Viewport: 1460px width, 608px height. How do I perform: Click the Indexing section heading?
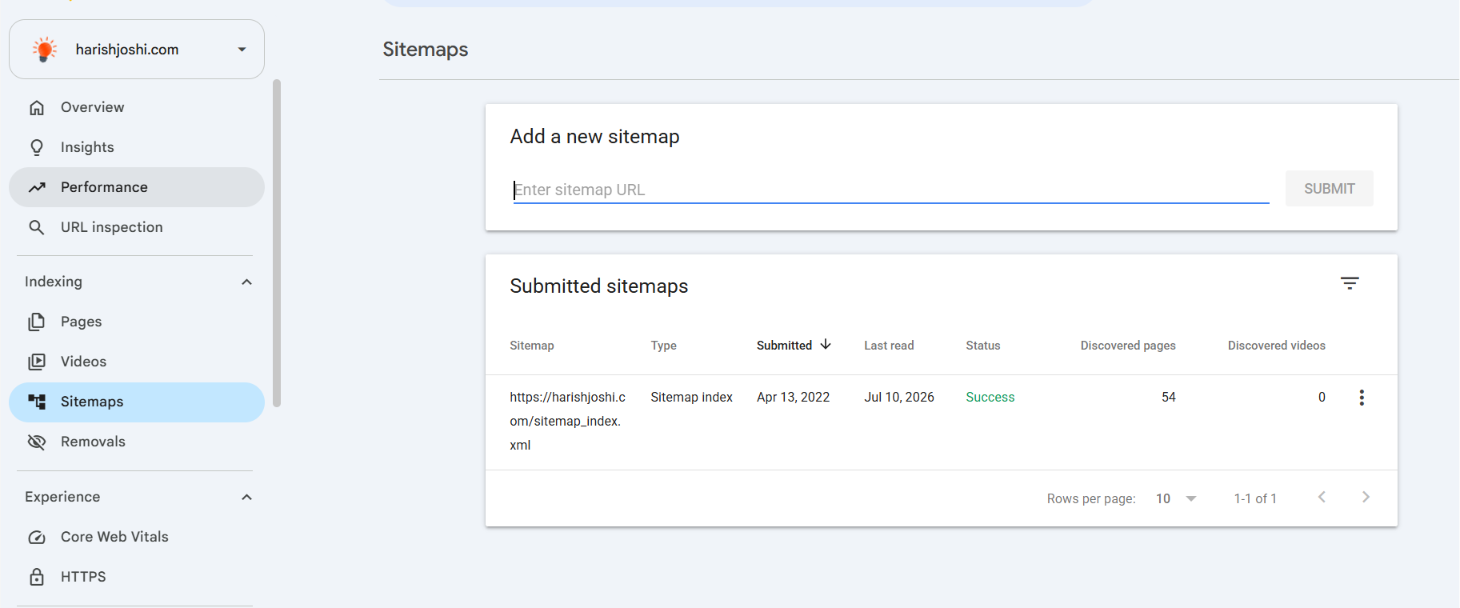pyautogui.click(x=54, y=282)
